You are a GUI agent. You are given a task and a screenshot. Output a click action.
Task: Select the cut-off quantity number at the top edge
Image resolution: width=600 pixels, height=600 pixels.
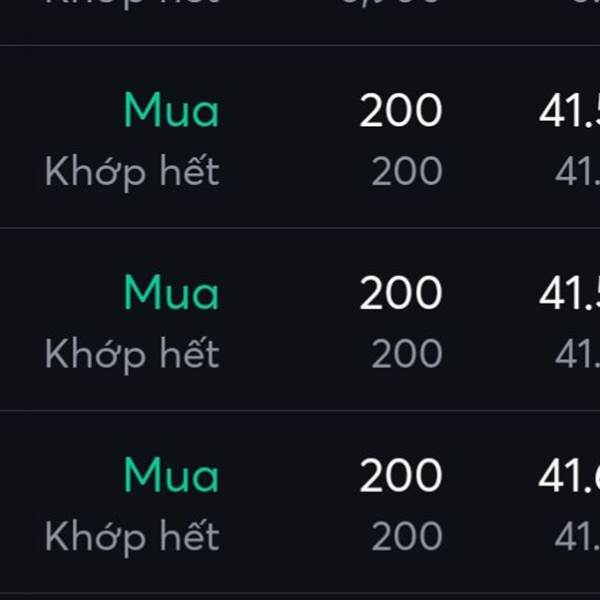coord(390,2)
